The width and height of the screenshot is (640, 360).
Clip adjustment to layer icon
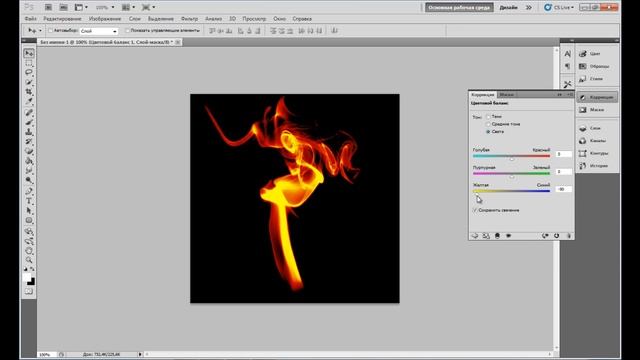(497, 236)
